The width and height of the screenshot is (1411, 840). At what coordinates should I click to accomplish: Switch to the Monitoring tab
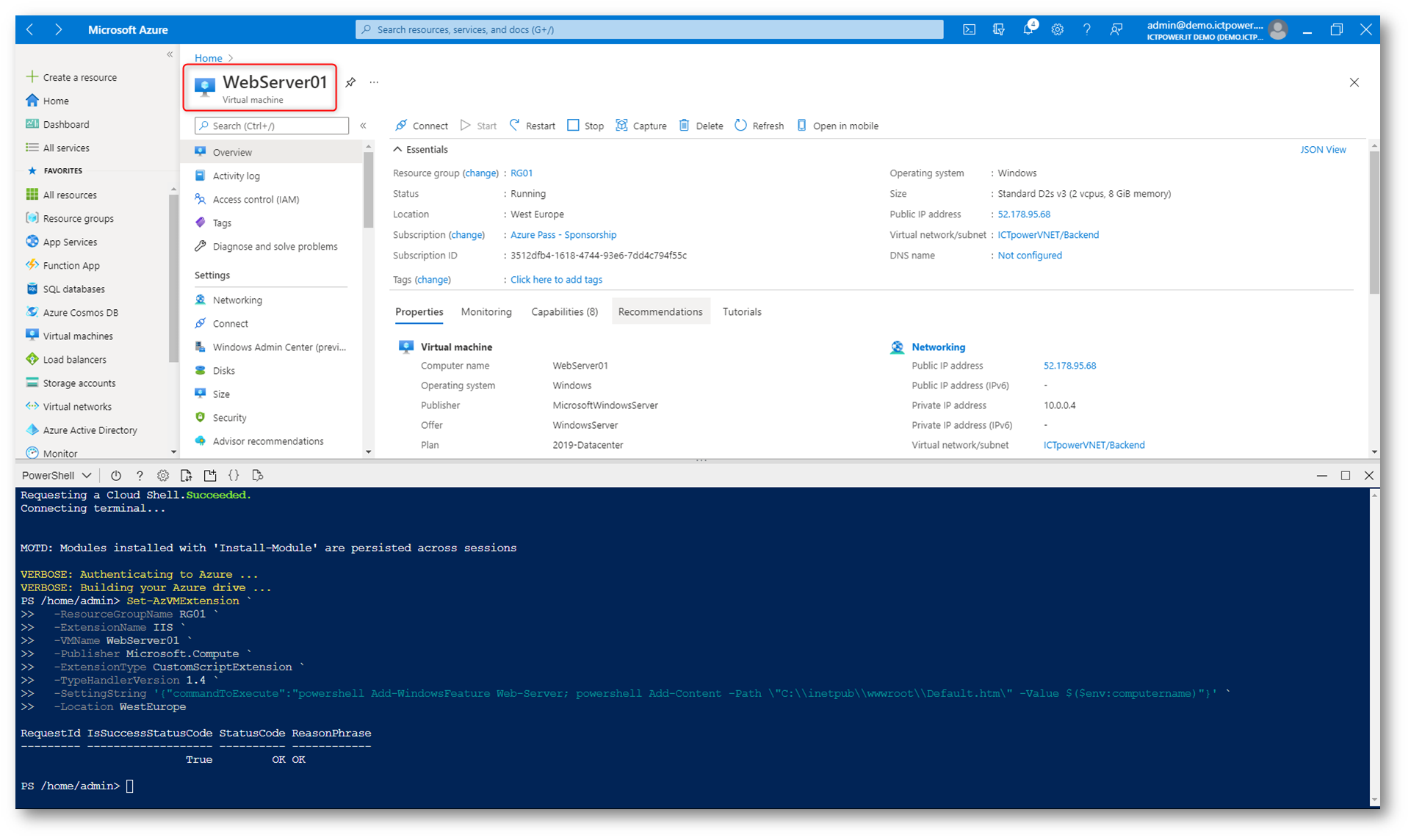pyautogui.click(x=486, y=312)
